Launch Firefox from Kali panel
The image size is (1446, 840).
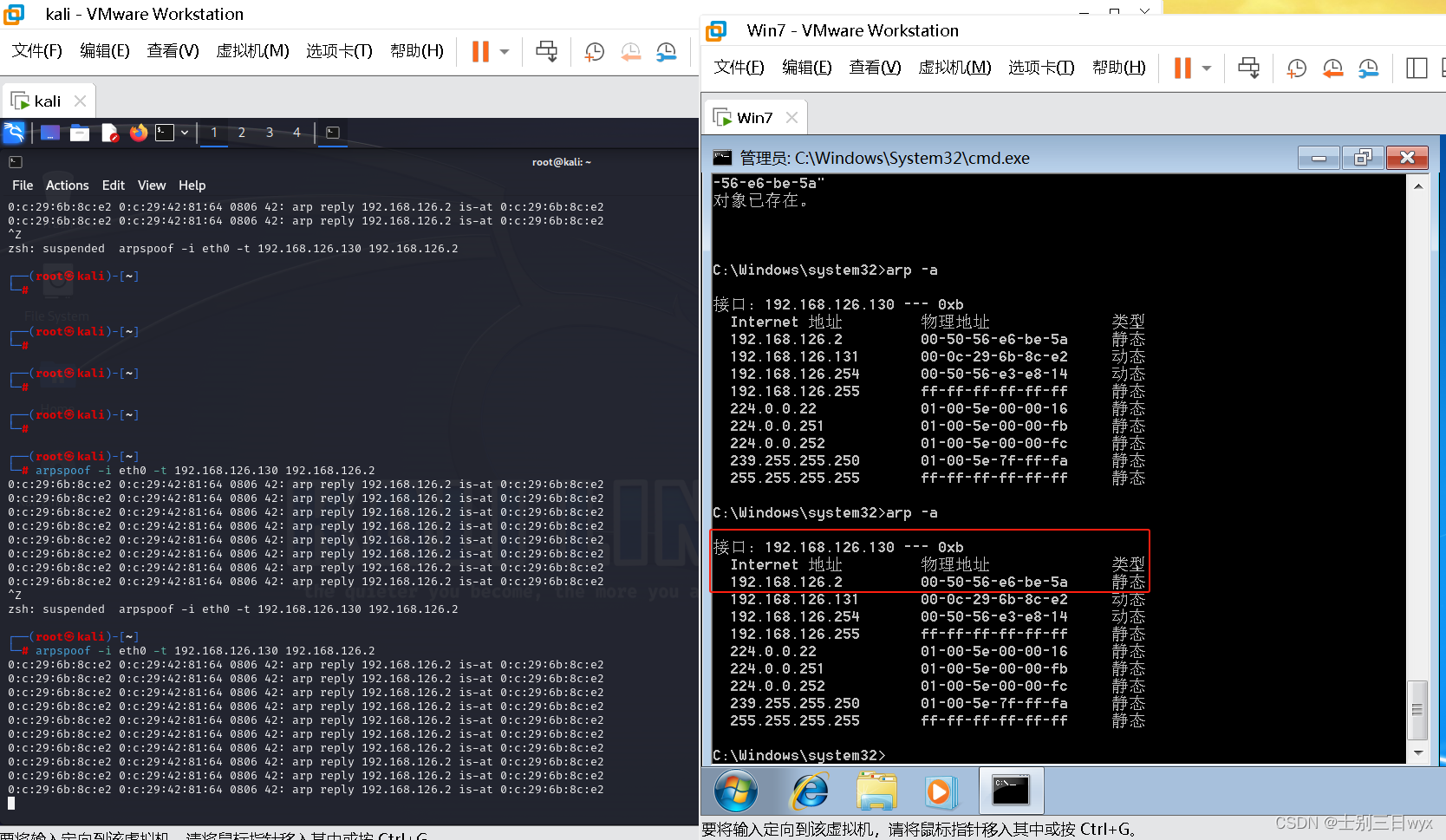pos(139,133)
